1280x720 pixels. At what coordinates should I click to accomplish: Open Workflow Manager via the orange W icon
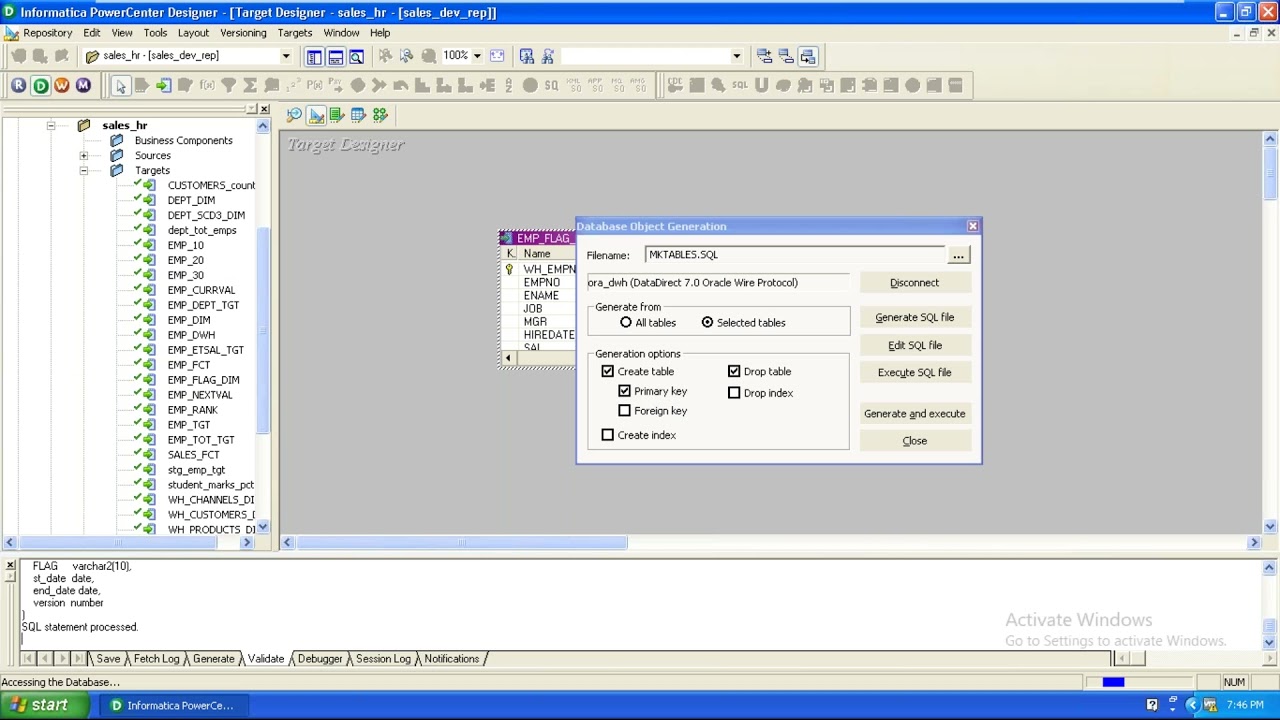62,86
